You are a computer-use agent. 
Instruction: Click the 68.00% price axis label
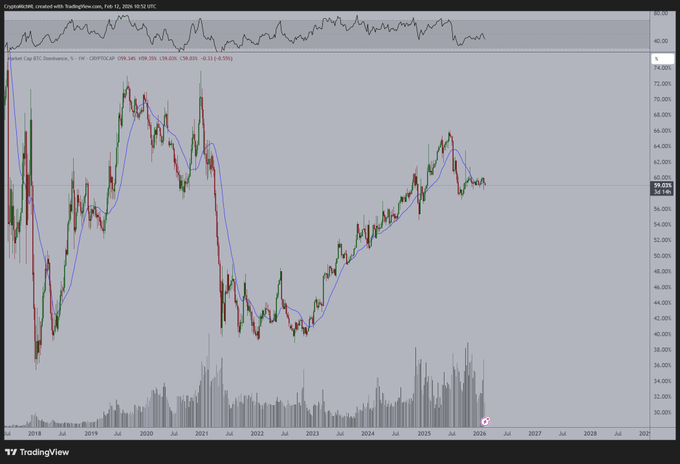(662, 115)
